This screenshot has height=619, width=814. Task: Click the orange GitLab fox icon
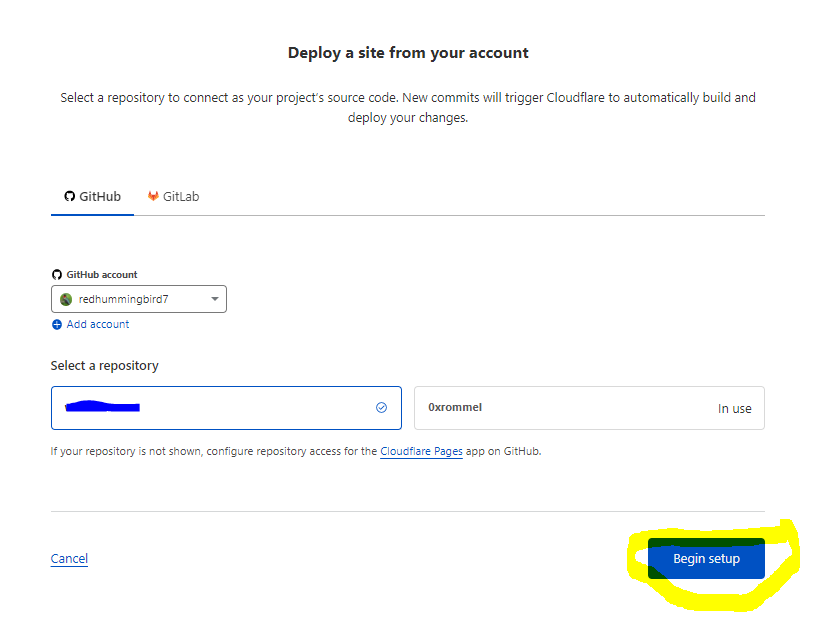[153, 197]
